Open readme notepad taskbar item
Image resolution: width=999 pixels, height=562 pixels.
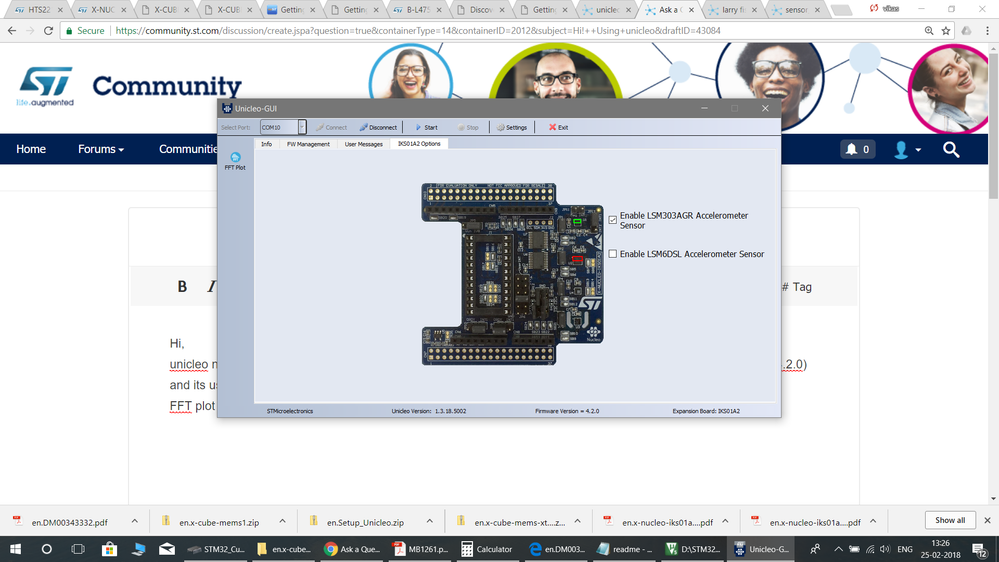[x=624, y=549]
